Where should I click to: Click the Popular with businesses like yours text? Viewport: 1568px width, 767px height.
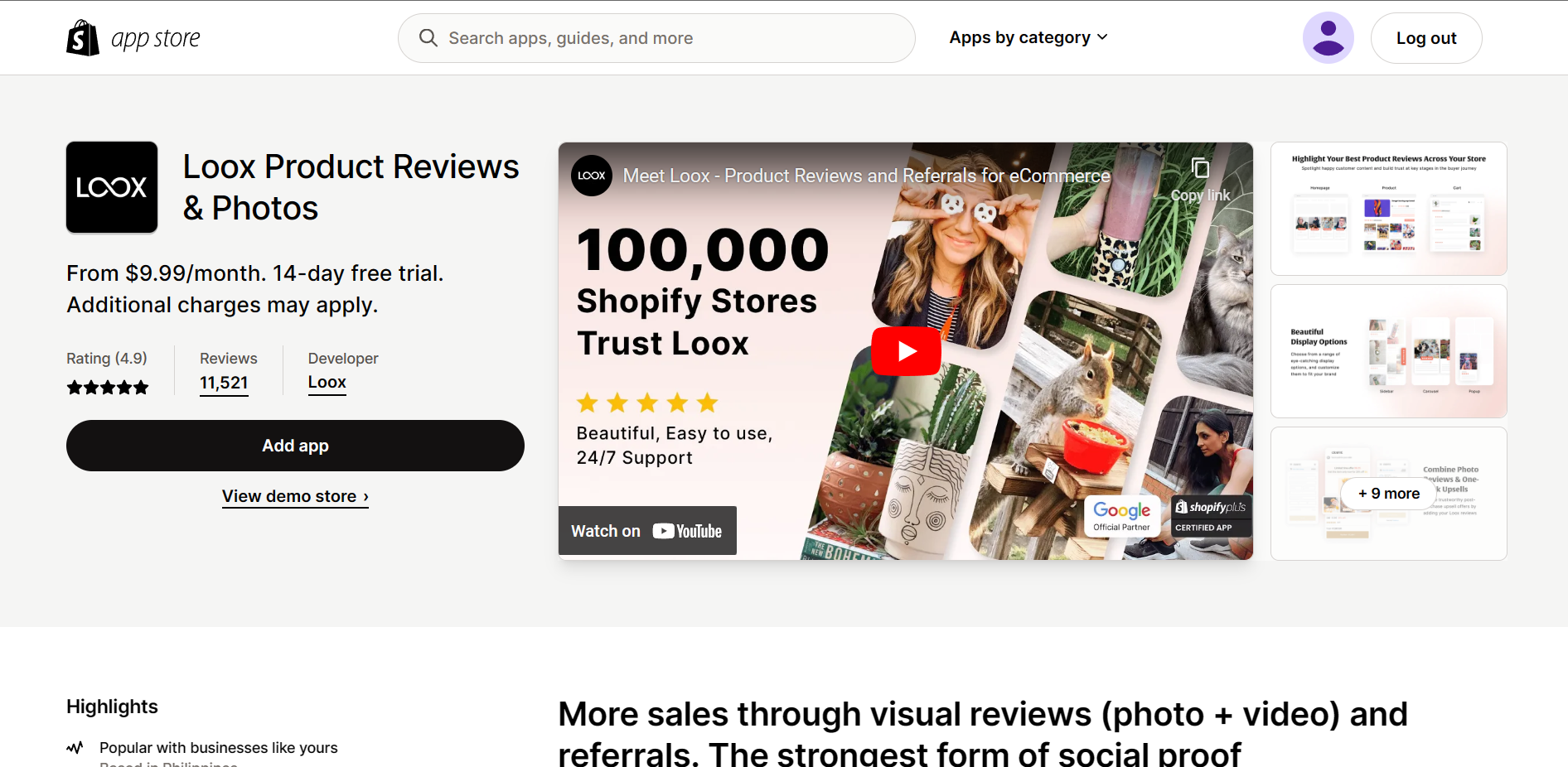point(219,748)
